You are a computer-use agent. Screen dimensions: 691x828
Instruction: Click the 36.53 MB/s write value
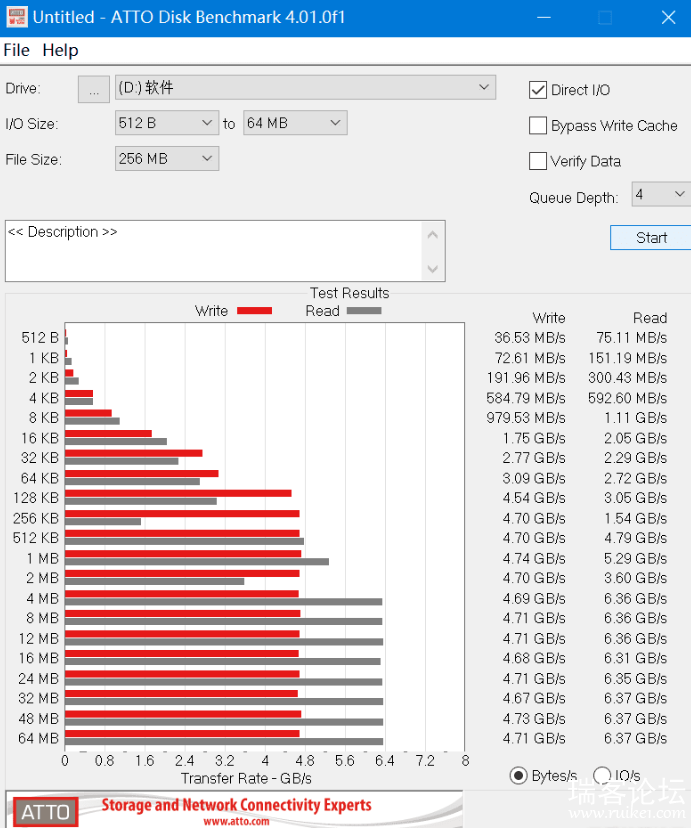pyautogui.click(x=529, y=337)
